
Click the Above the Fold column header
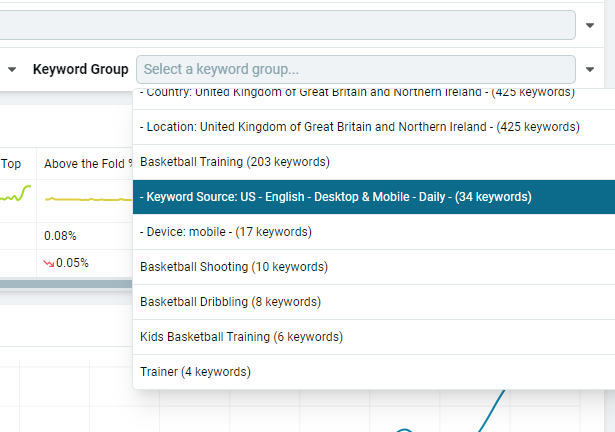click(x=85, y=164)
